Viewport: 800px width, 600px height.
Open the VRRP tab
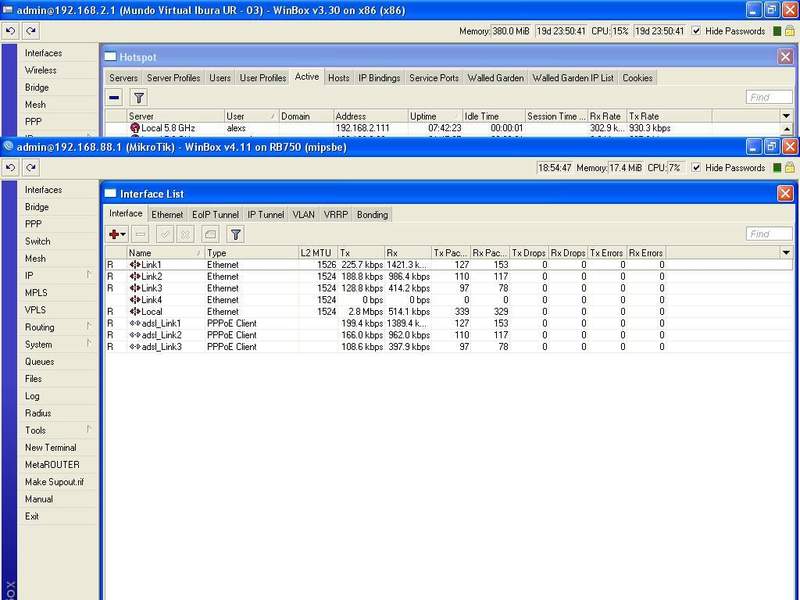coord(336,215)
